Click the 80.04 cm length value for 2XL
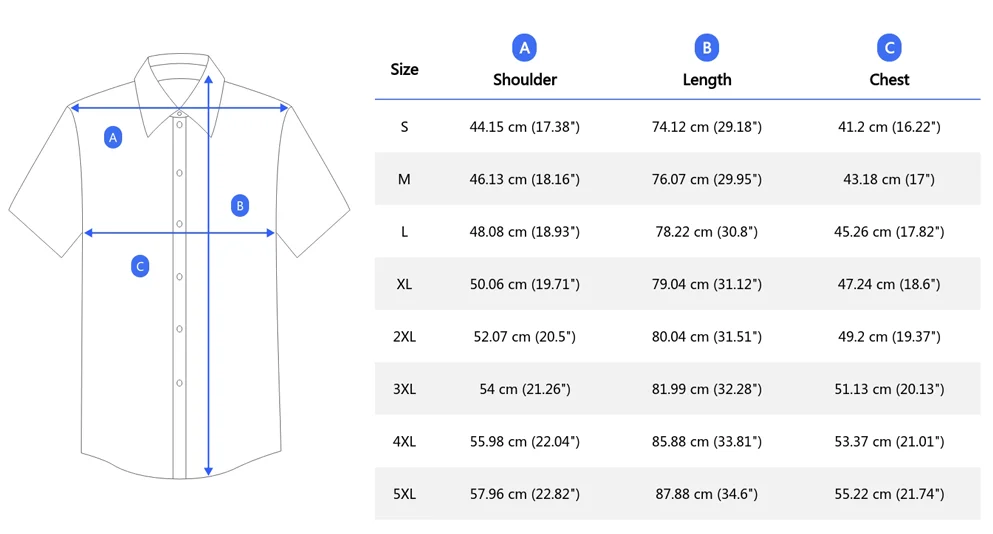This screenshot has width=993, height=534. coord(706,337)
